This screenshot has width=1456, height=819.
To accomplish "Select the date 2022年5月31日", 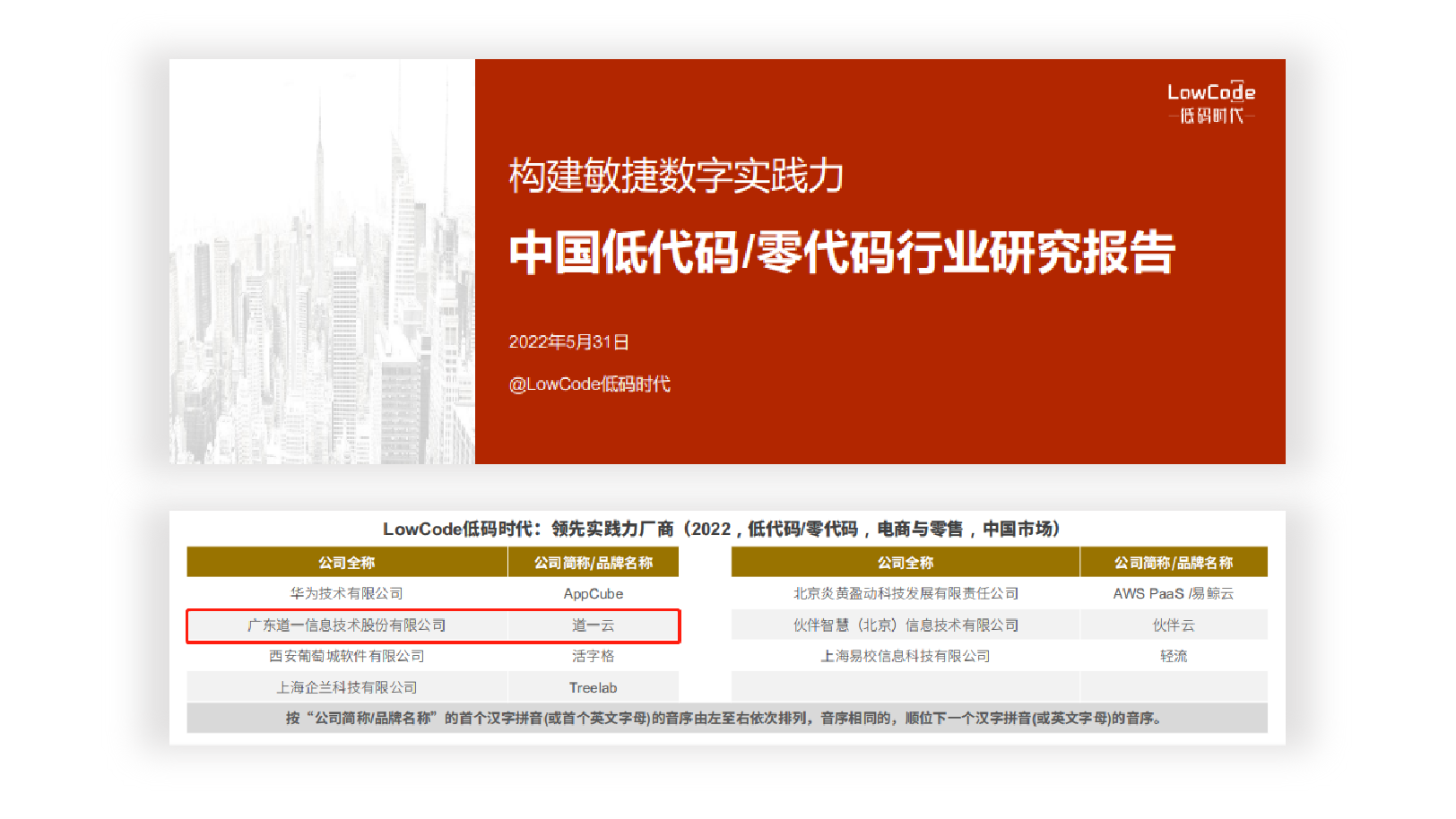I will [x=569, y=342].
